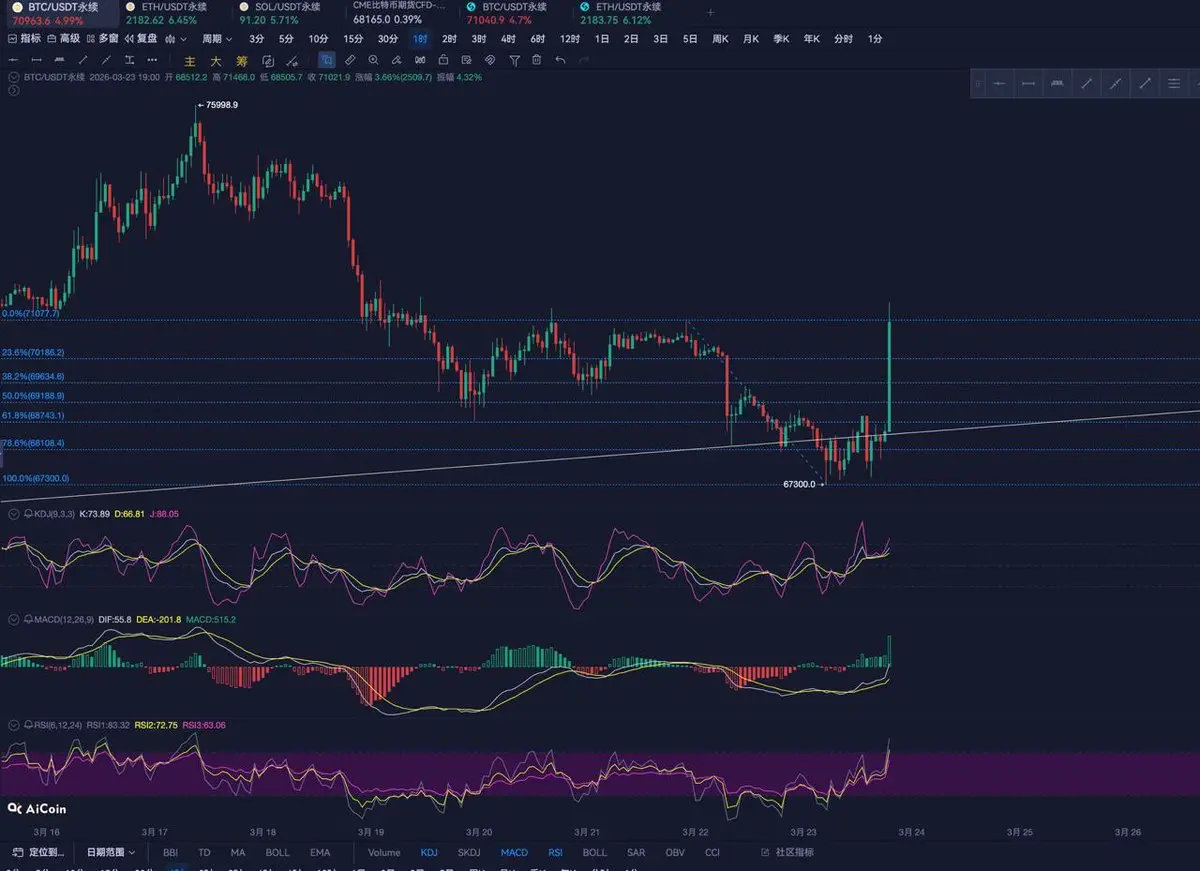Switch to the BTC/USDT永续 71040.9 tab
The width and height of the screenshot is (1200, 871).
click(x=507, y=13)
